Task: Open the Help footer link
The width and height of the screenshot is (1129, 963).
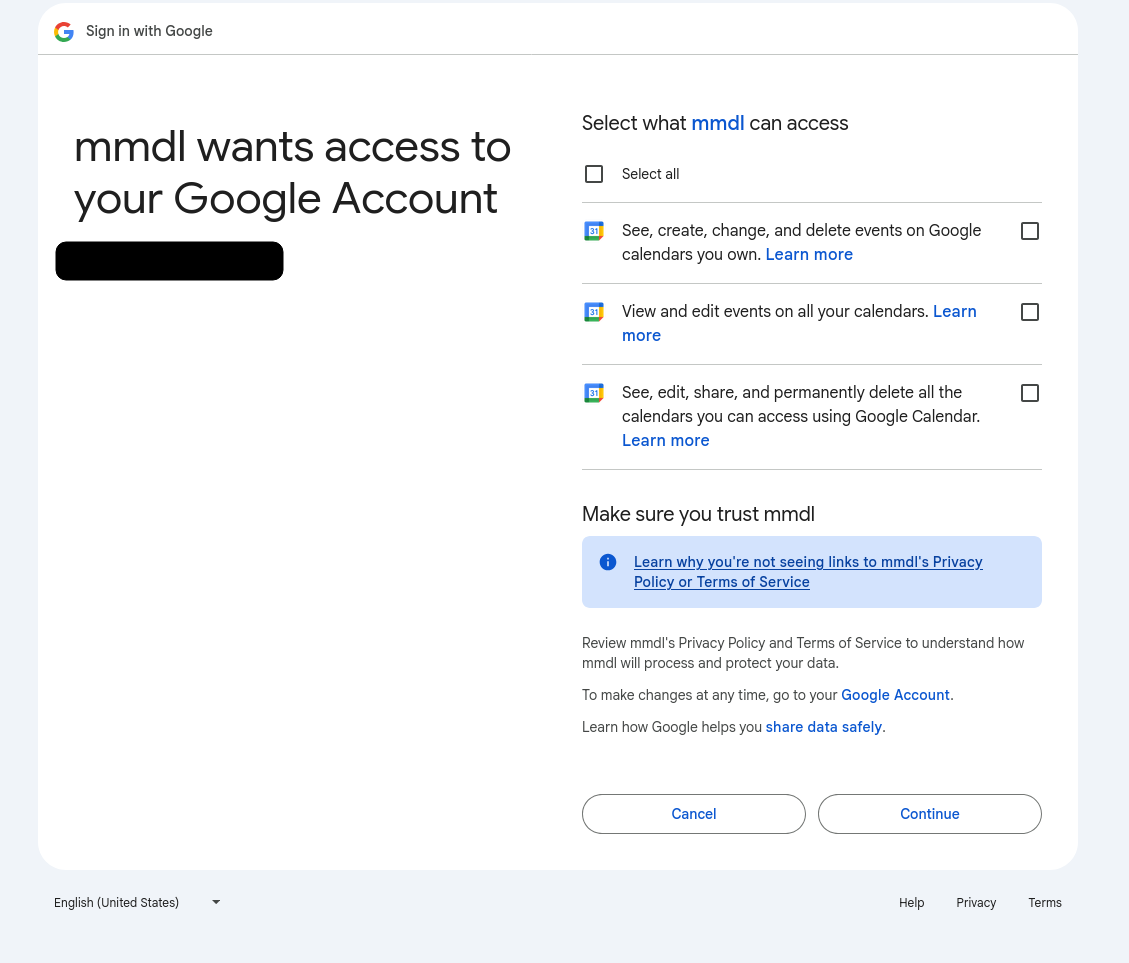Action: 912,902
